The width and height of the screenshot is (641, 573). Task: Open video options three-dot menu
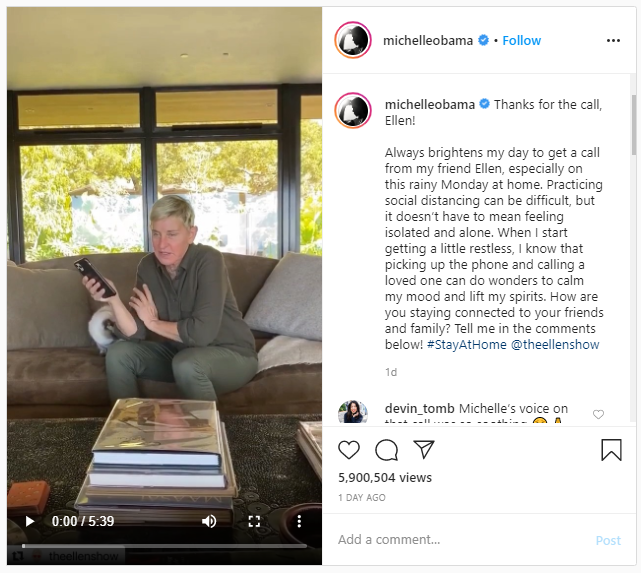(299, 521)
